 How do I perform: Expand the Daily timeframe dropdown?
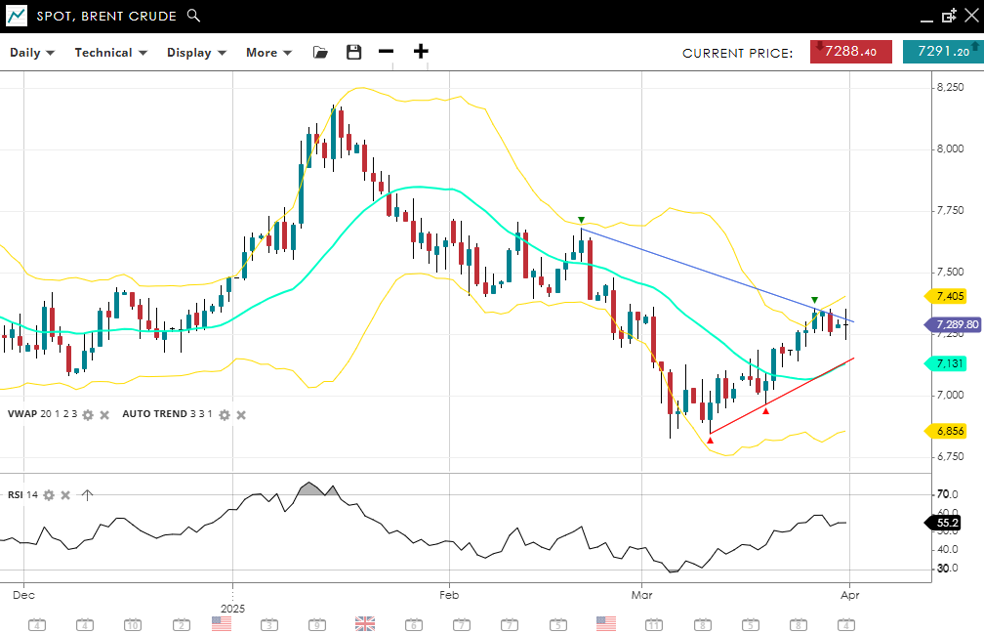click(x=32, y=52)
